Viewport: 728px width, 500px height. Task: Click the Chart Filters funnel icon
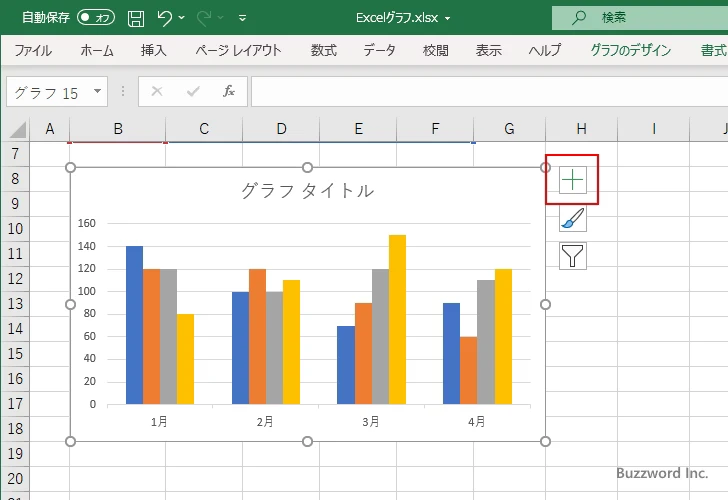573,256
